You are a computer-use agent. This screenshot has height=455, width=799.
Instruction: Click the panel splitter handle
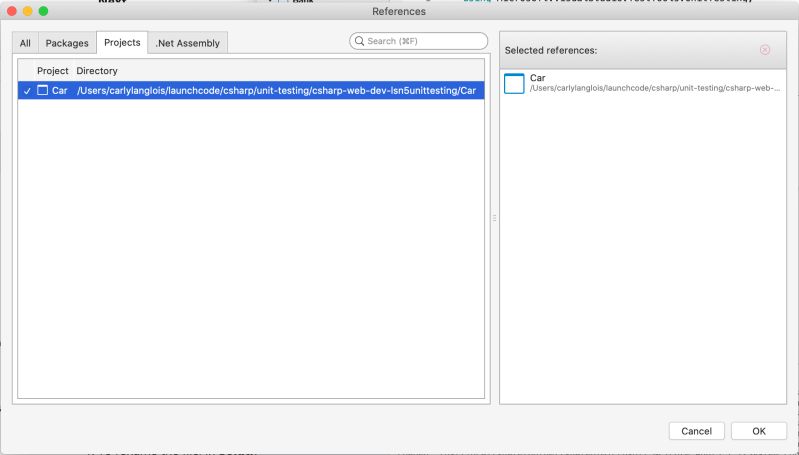494,218
